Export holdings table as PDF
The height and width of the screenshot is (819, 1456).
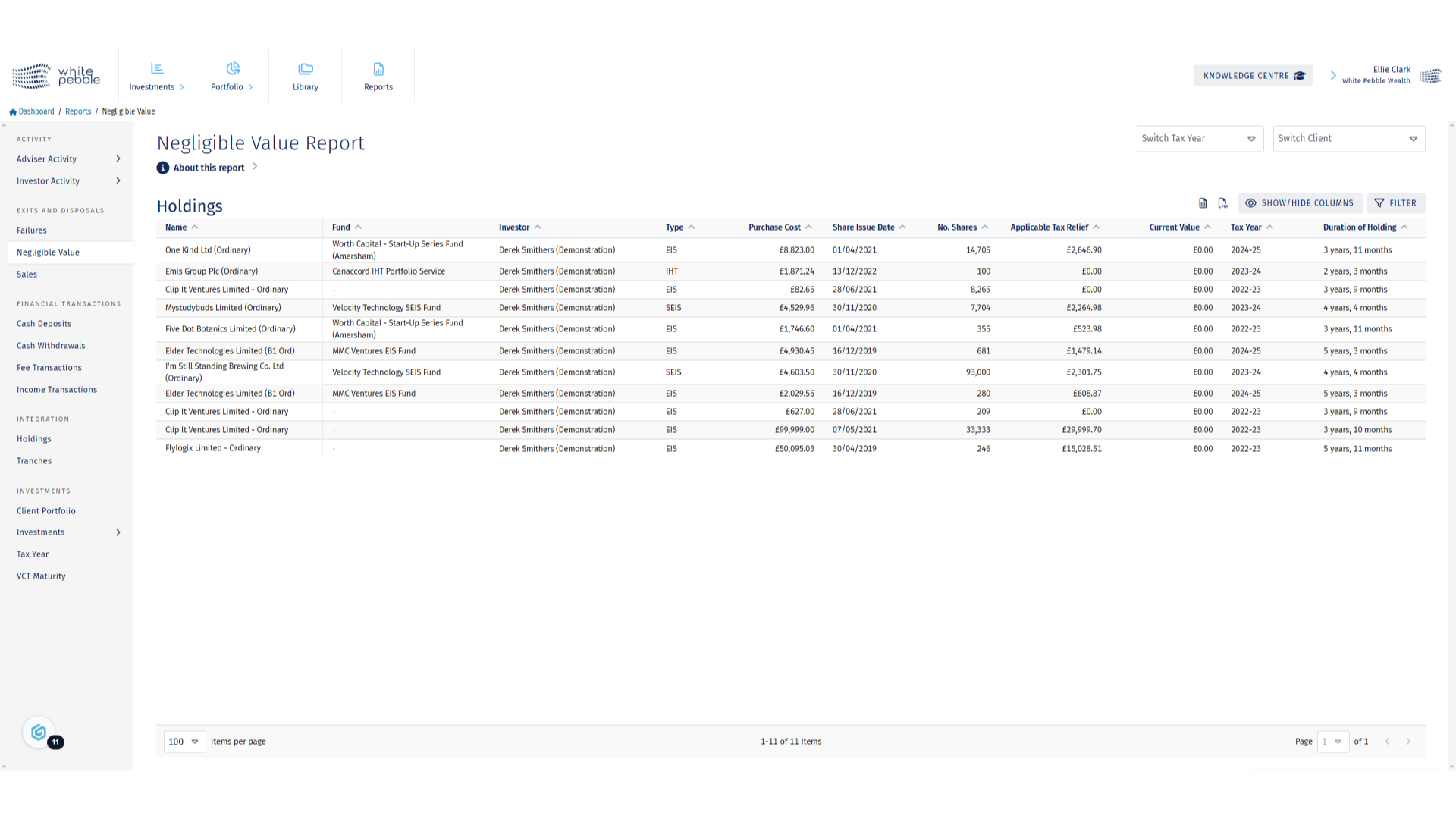click(x=1222, y=203)
